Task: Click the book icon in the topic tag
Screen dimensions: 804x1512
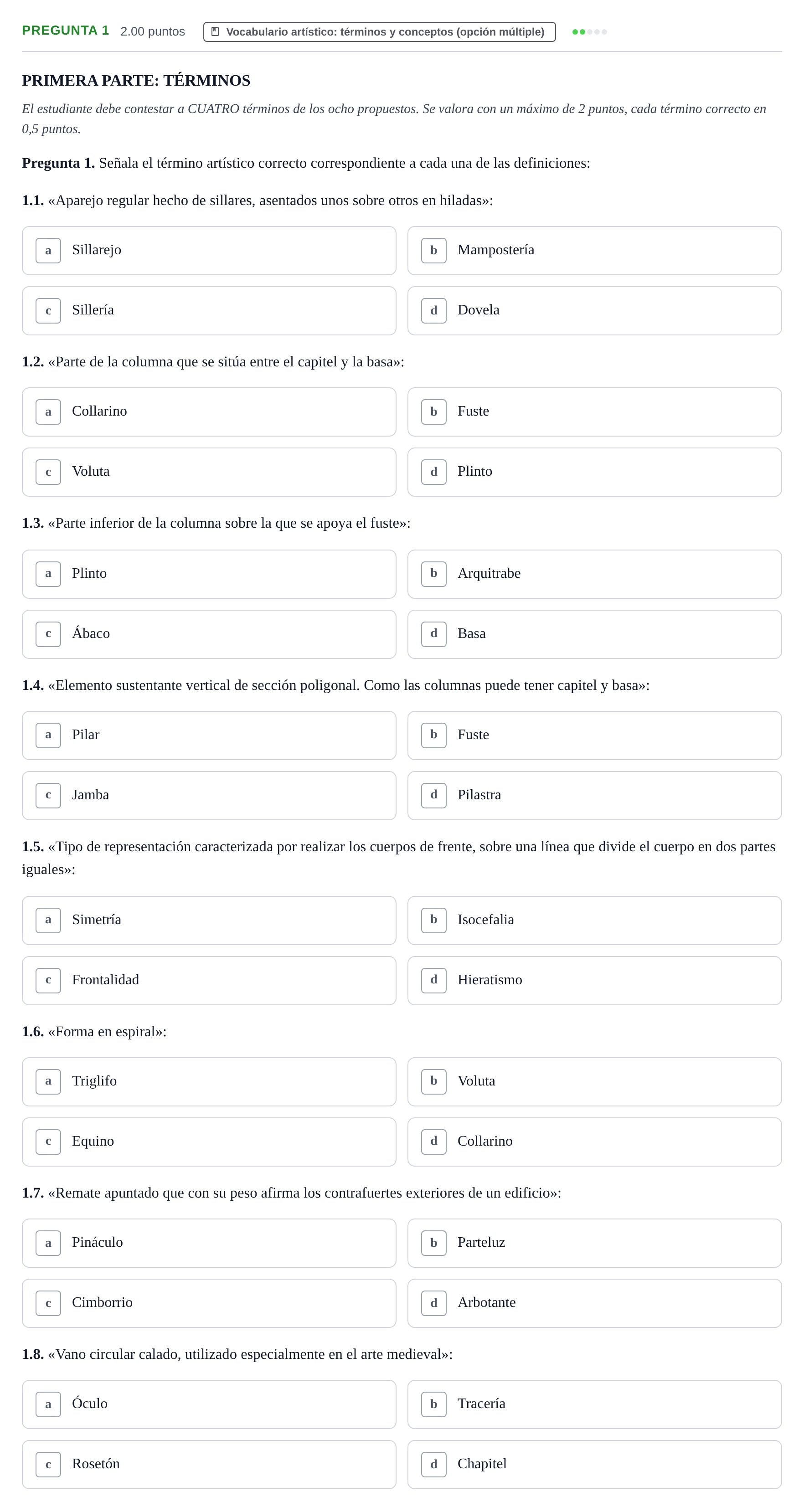Action: tap(215, 32)
